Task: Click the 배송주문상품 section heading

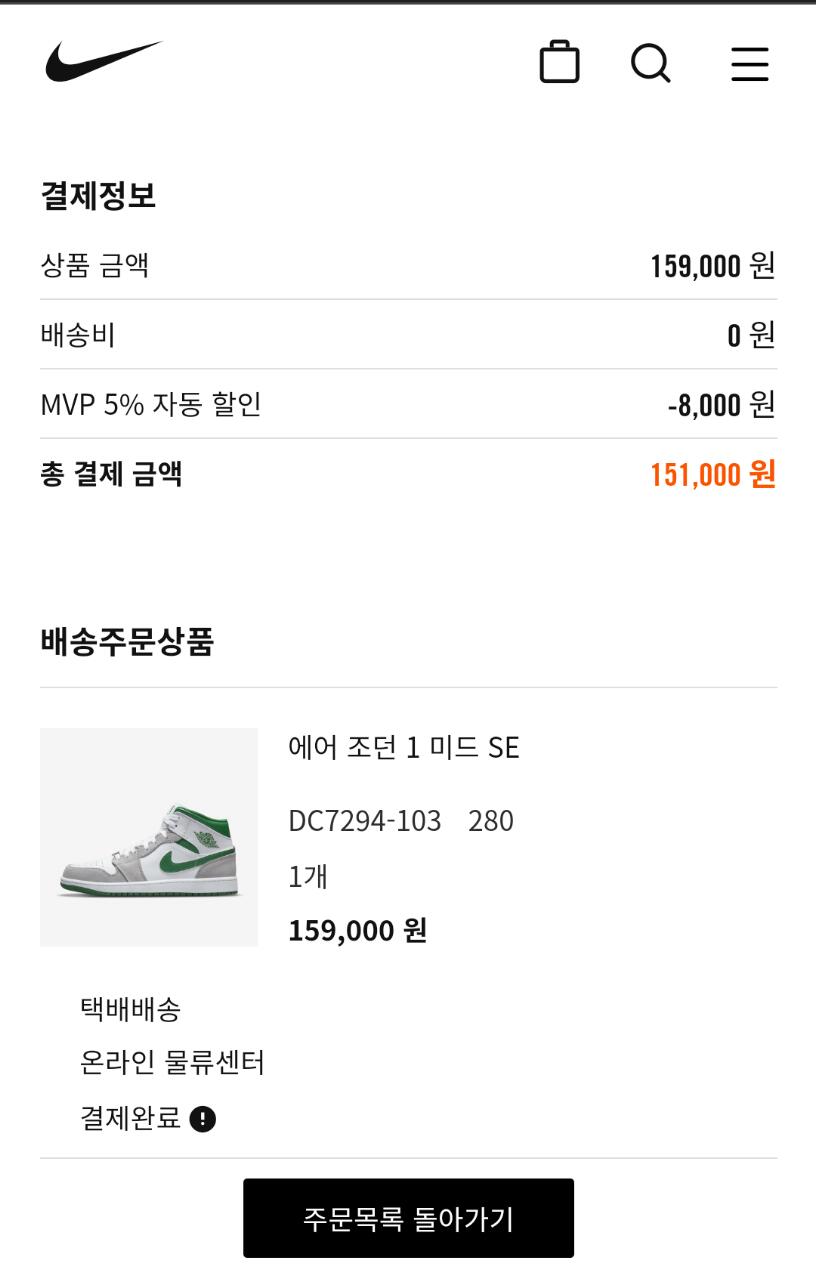Action: tap(127, 641)
